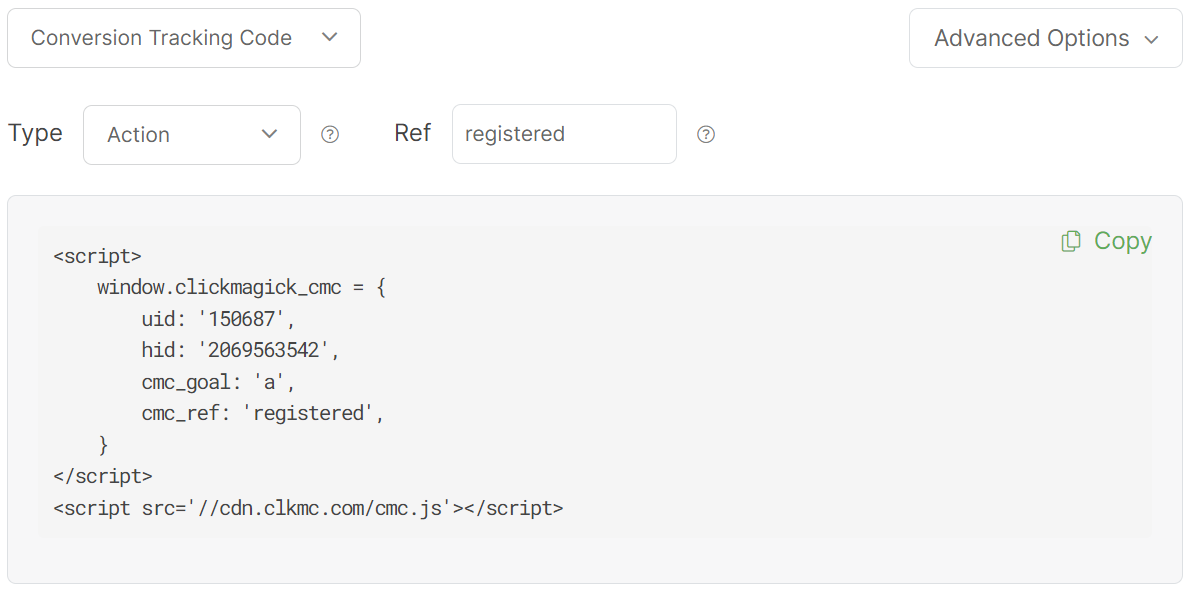
Task: Click the chevron arrow in Conversion Tracking Code
Action: click(x=330, y=38)
